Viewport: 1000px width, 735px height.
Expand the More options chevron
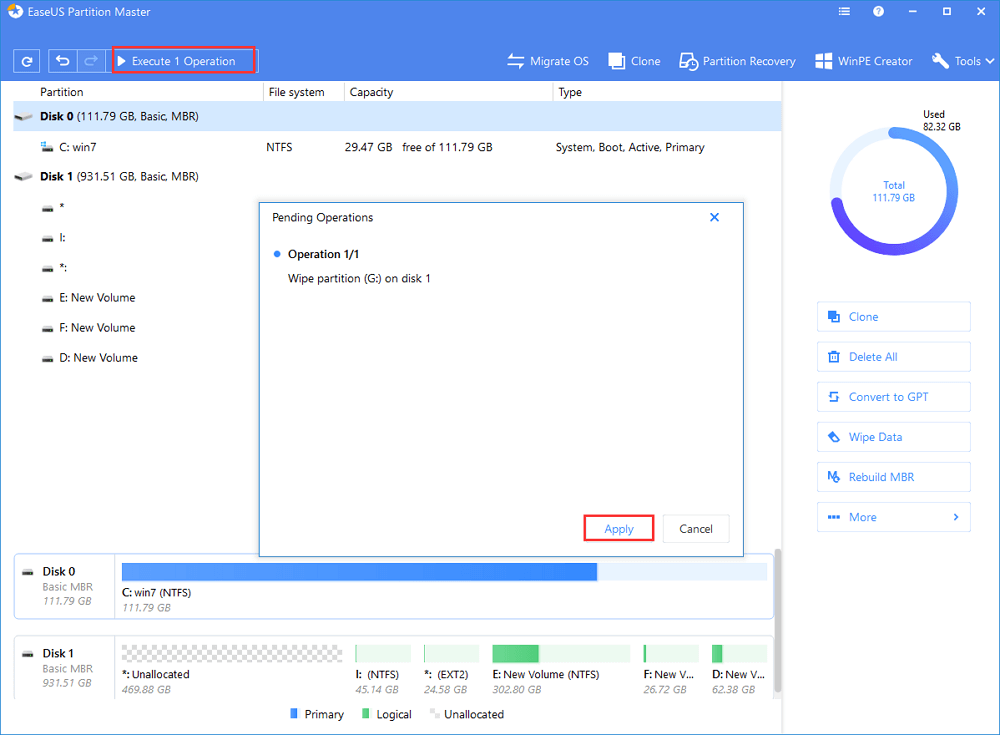coord(955,517)
